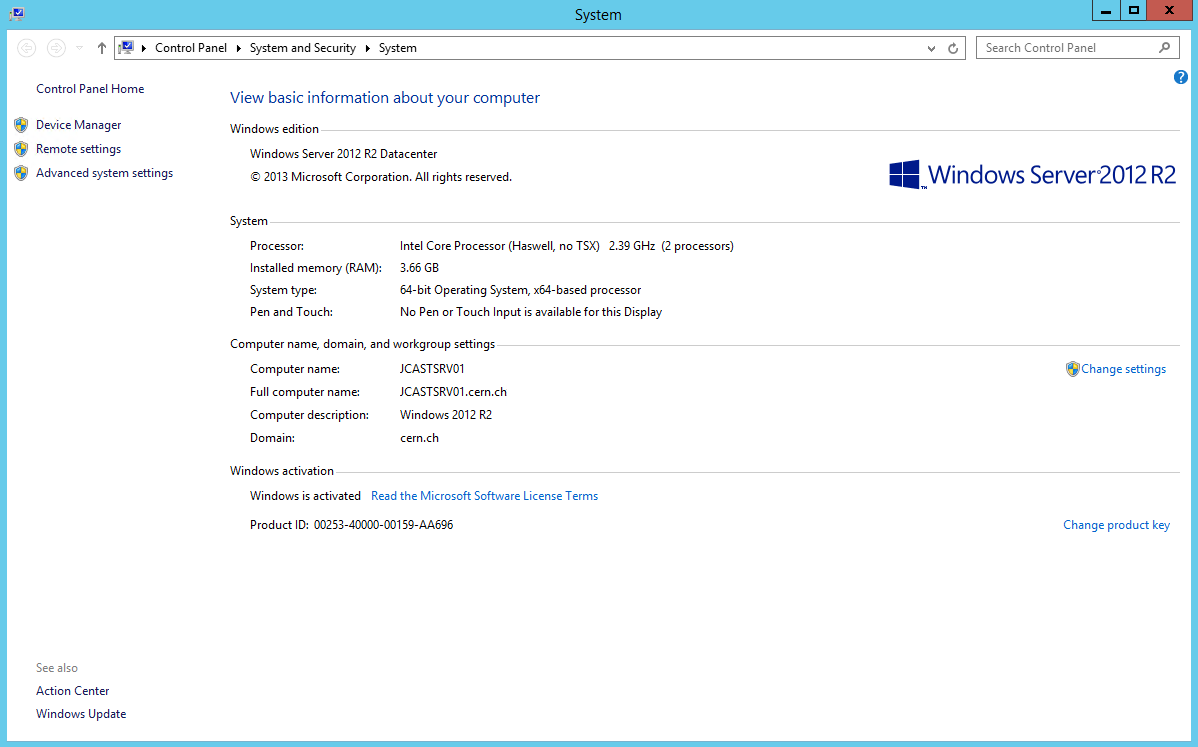Expand the arrow before Control Panel breadcrumb

click(144, 48)
